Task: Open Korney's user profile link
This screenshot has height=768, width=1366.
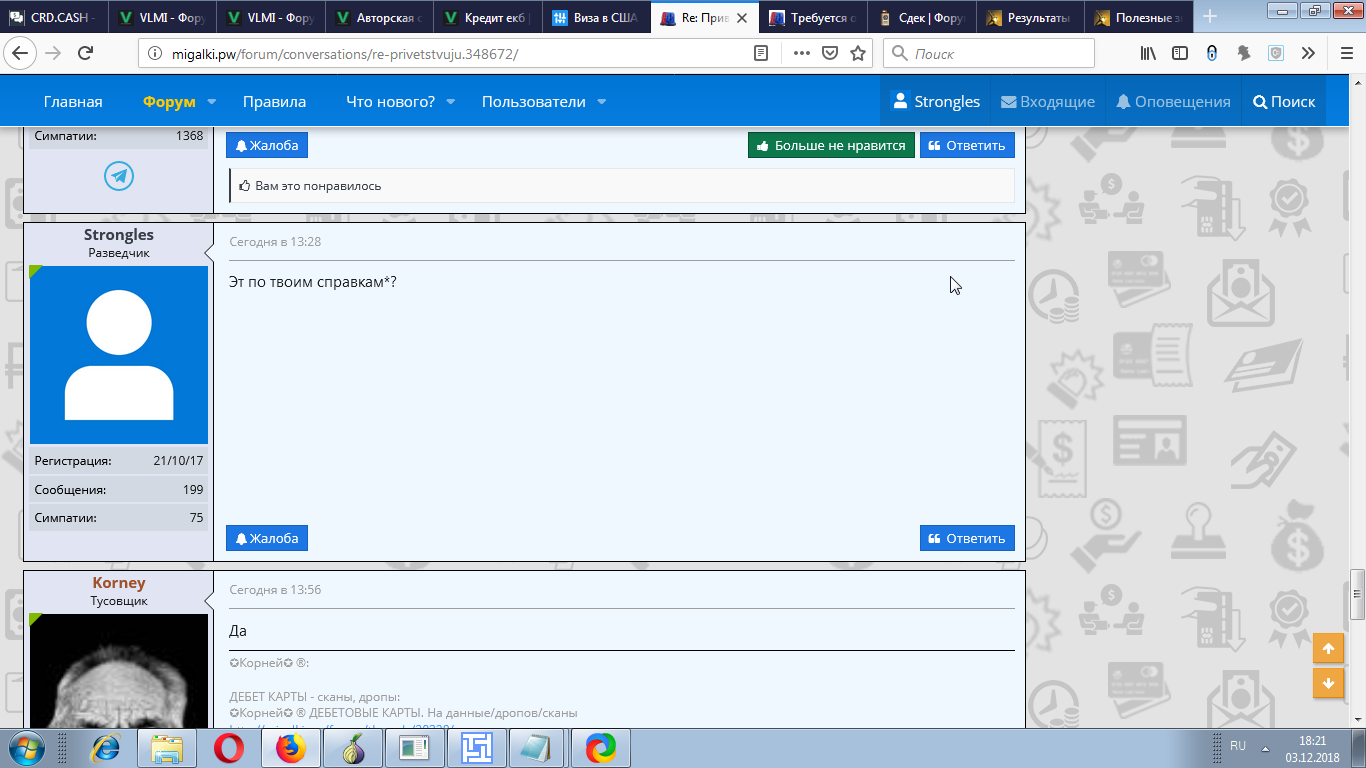Action: point(119,583)
